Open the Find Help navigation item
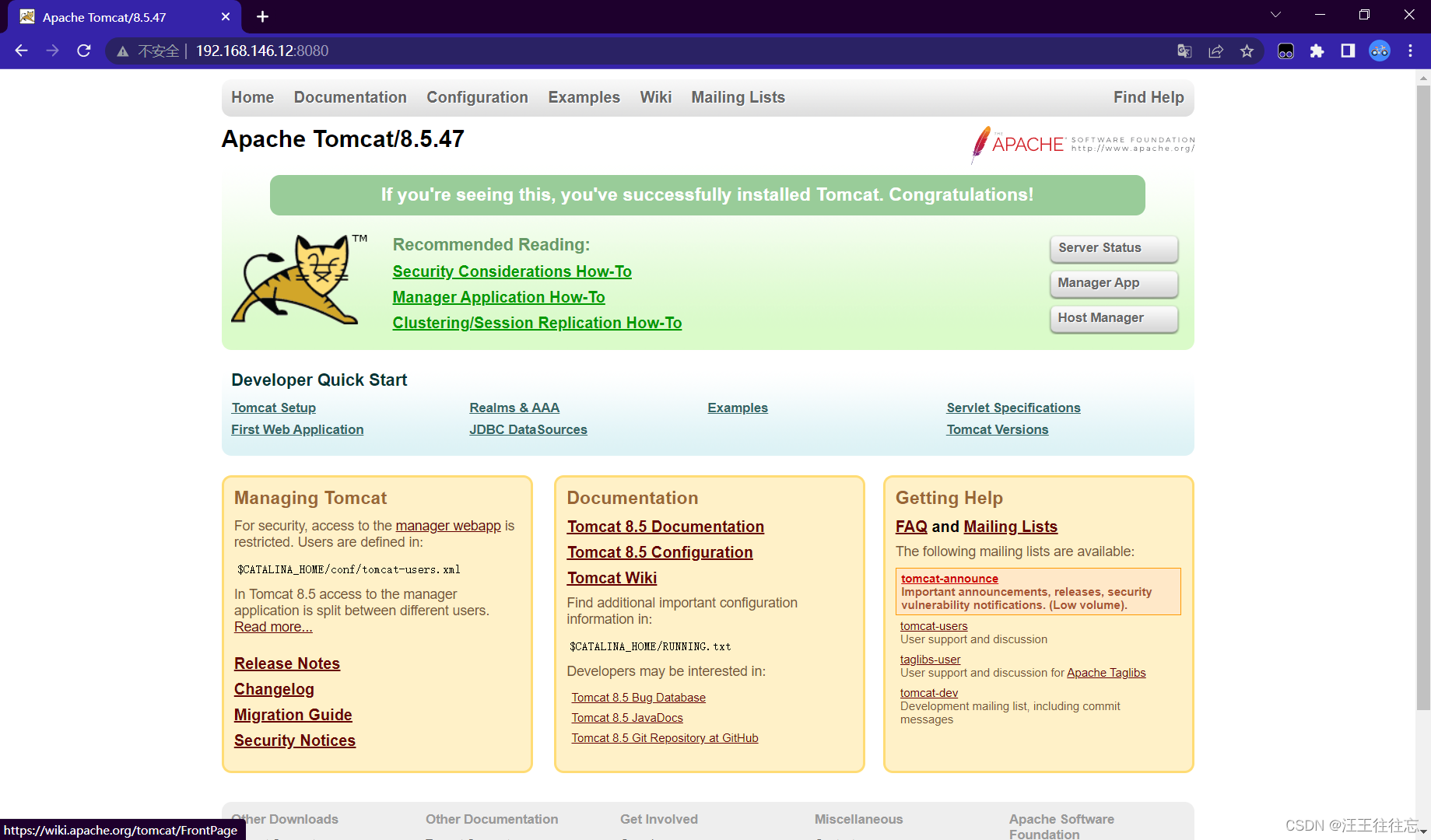Image resolution: width=1431 pixels, height=840 pixels. click(x=1149, y=97)
